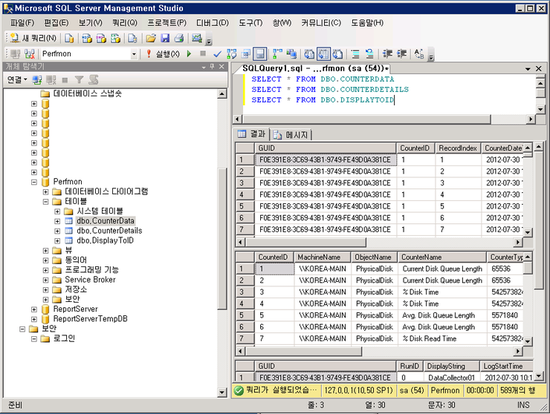This screenshot has width=550, height=414.
Task: Decrease indent of the selected lines
Action: pyautogui.click(x=387, y=54)
